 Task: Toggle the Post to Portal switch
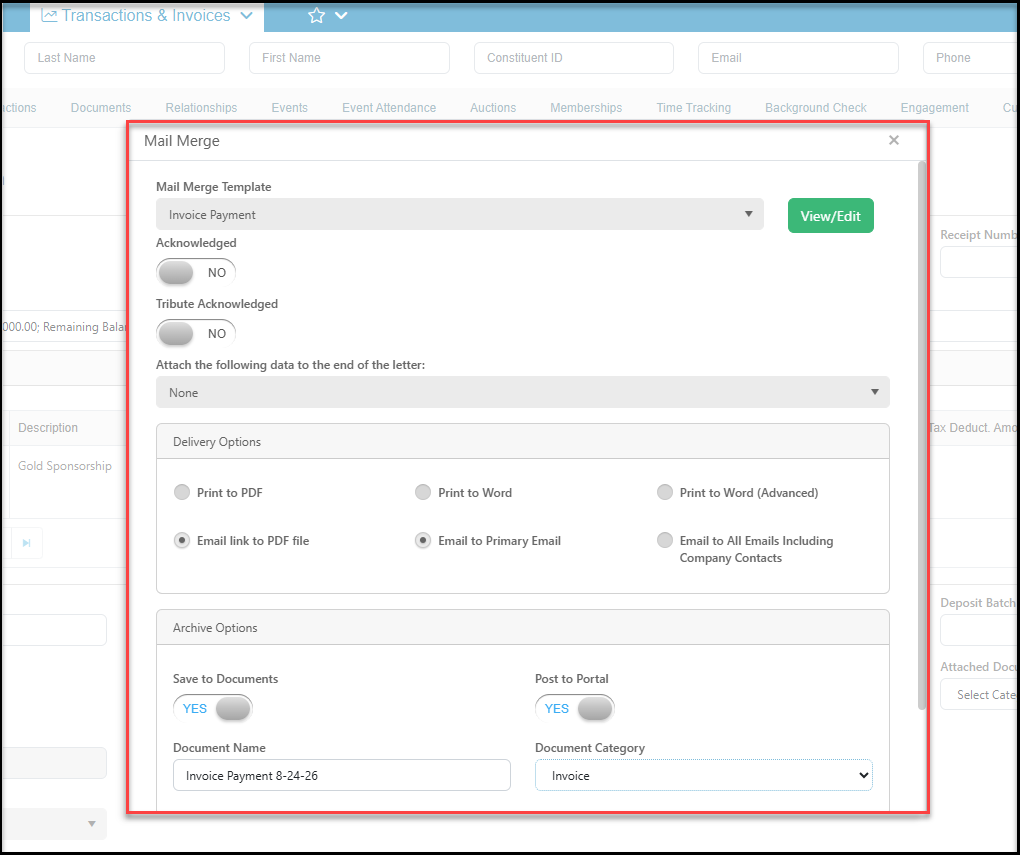(574, 708)
